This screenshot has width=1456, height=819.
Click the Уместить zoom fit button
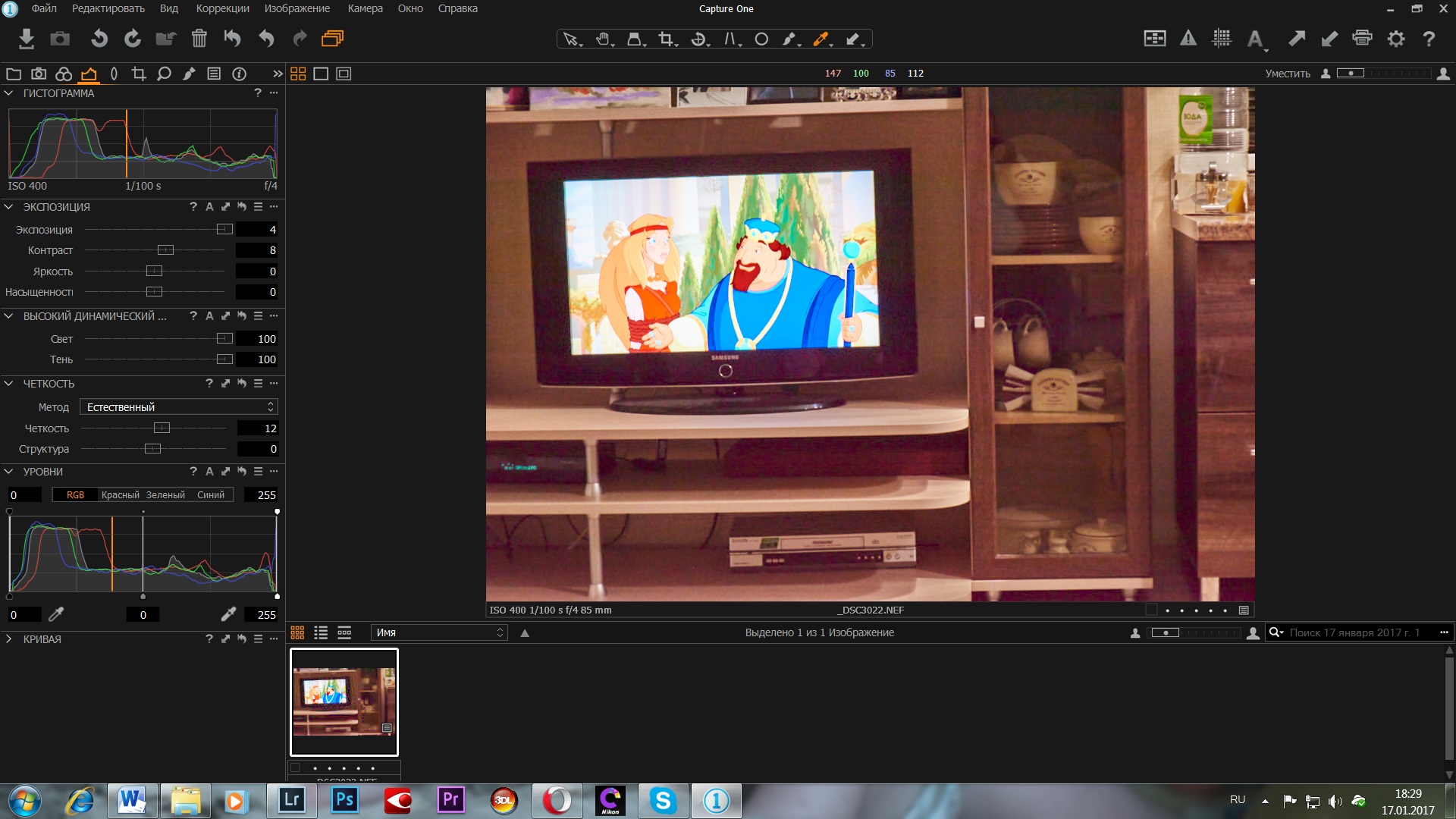tap(1287, 74)
